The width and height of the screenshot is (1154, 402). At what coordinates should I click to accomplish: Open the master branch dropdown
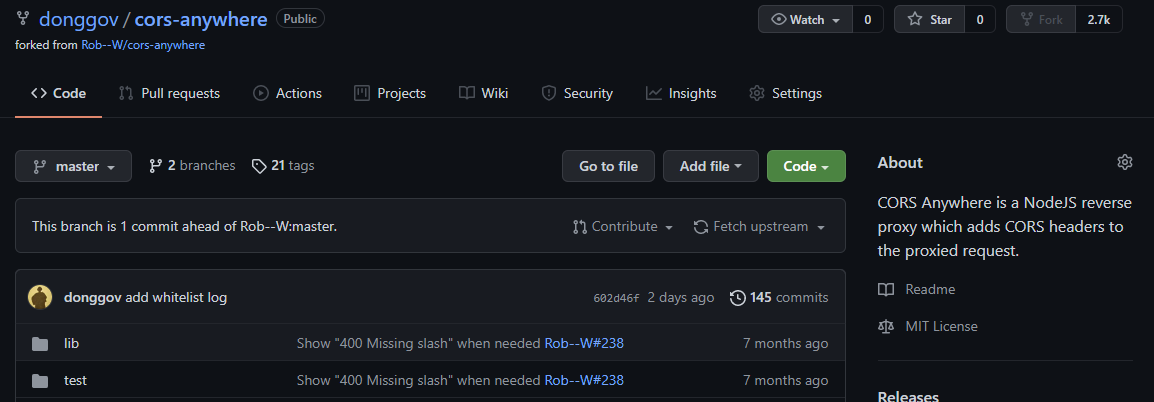74,166
